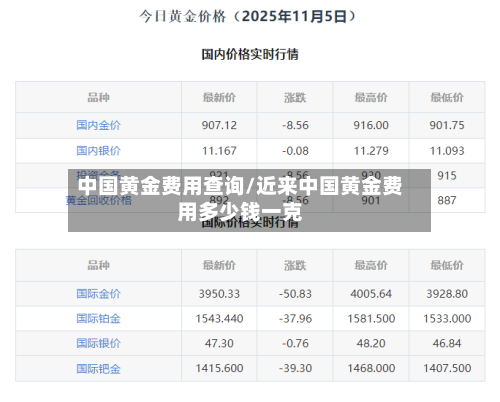Click the -0.76 change value
Image resolution: width=500 pixels, height=402 pixels.
point(295,343)
